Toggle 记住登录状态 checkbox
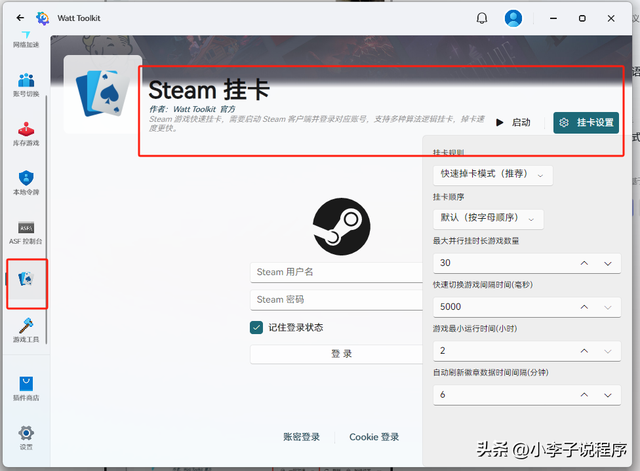The width and height of the screenshot is (640, 471). [x=256, y=327]
